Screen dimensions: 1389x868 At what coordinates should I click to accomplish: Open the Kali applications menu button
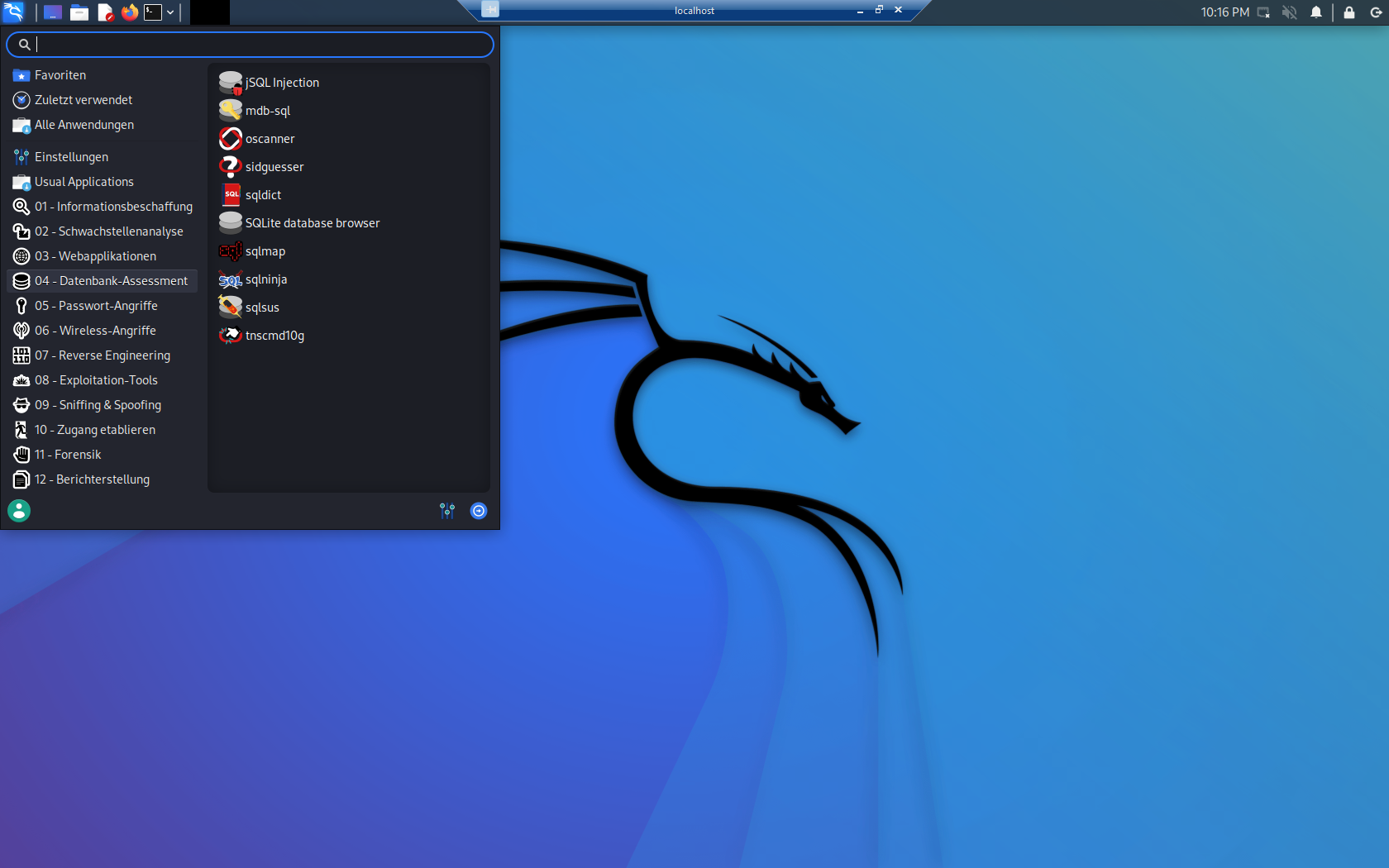point(14,12)
